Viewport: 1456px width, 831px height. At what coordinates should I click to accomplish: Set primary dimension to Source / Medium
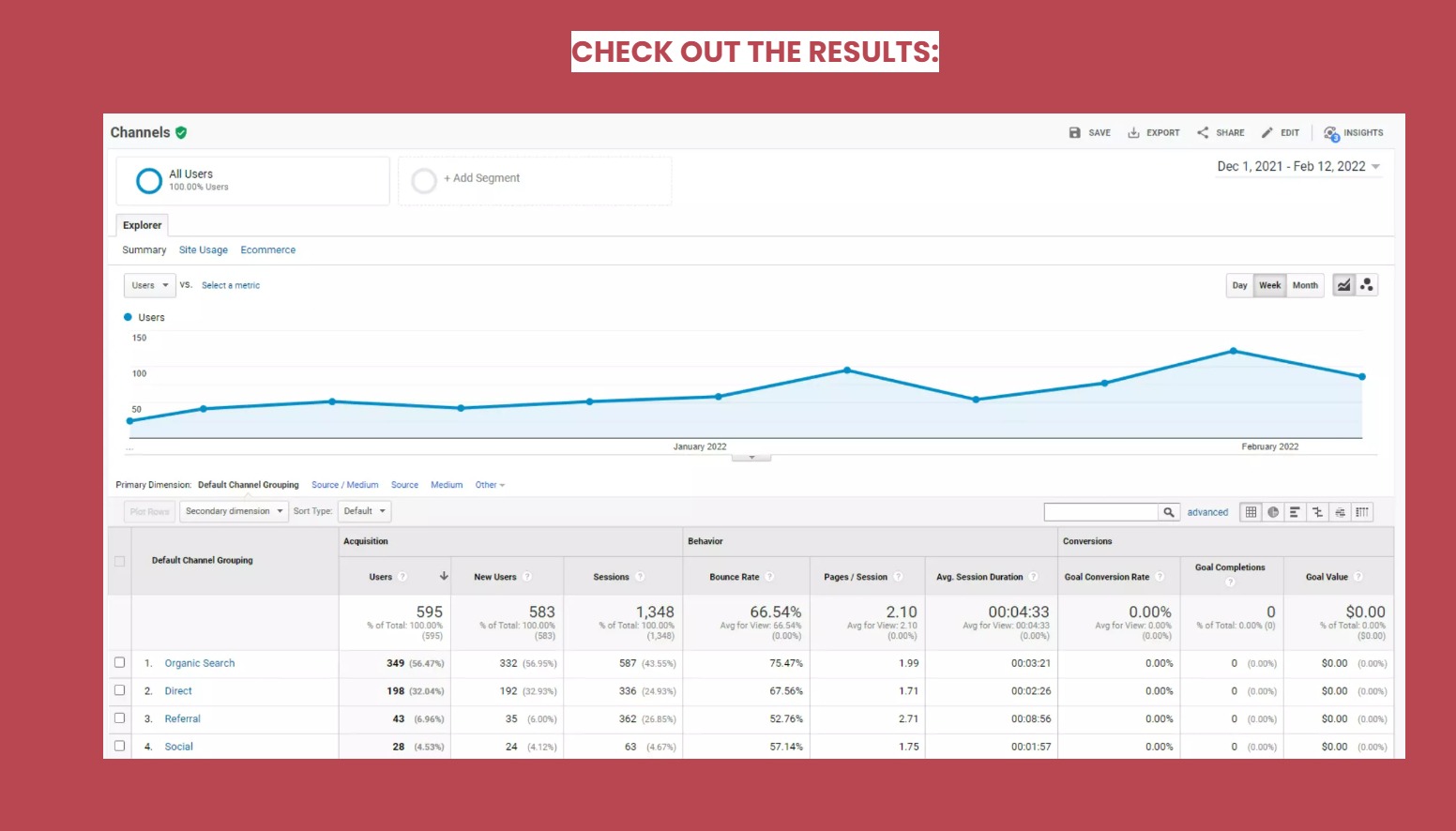point(345,486)
